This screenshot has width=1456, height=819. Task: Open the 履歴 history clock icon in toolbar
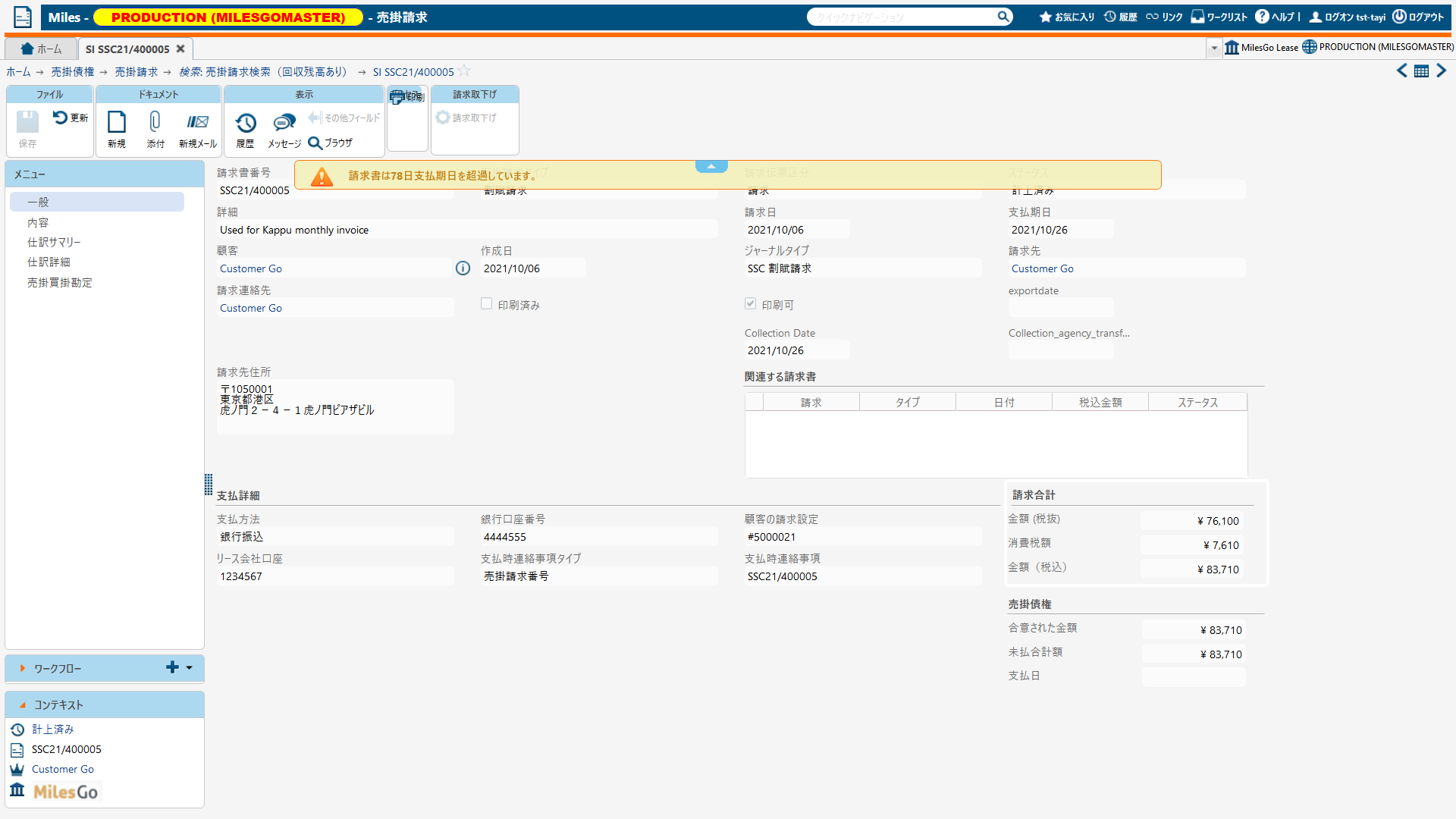[x=246, y=123]
